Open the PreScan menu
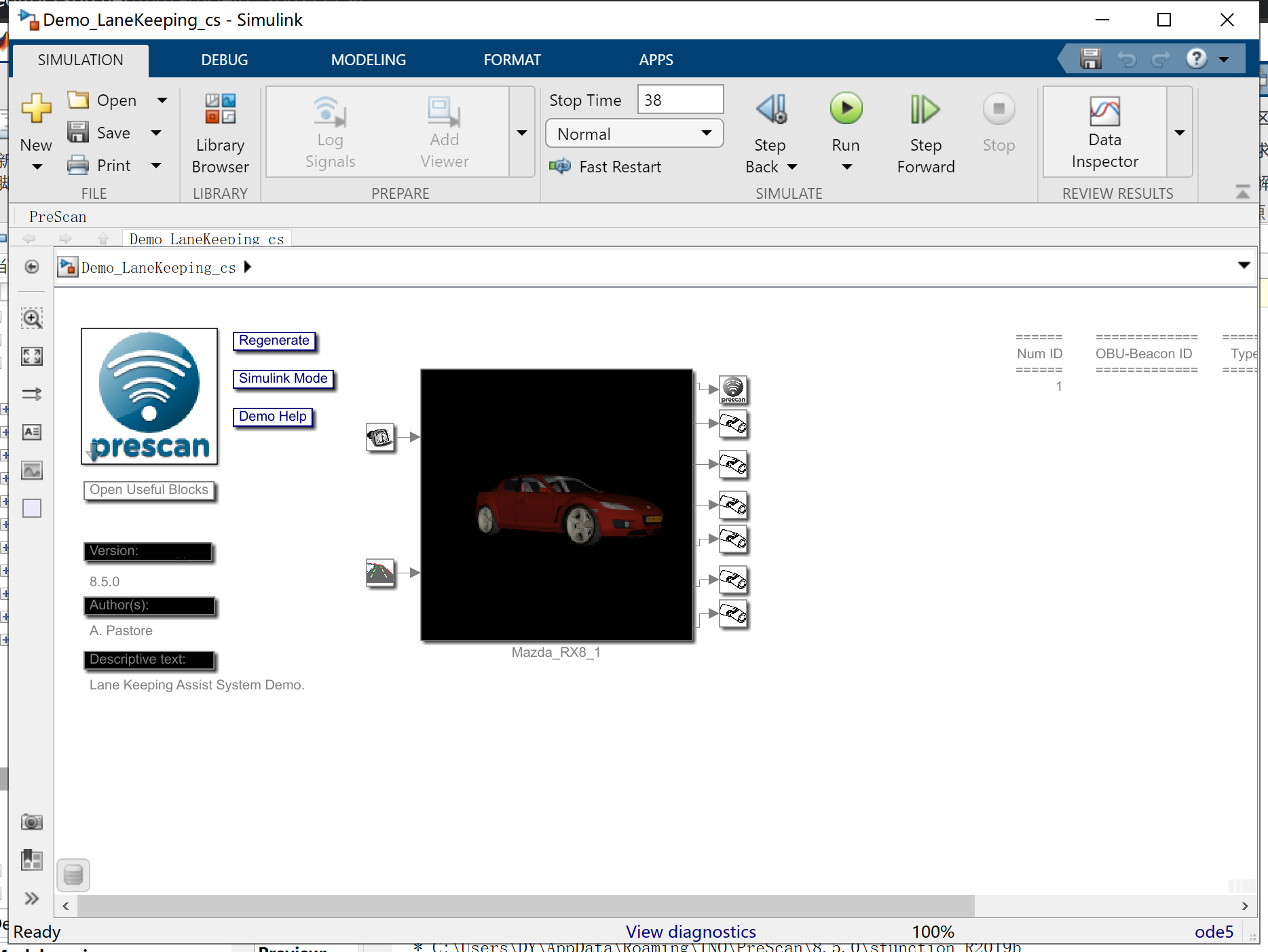 pyautogui.click(x=58, y=216)
